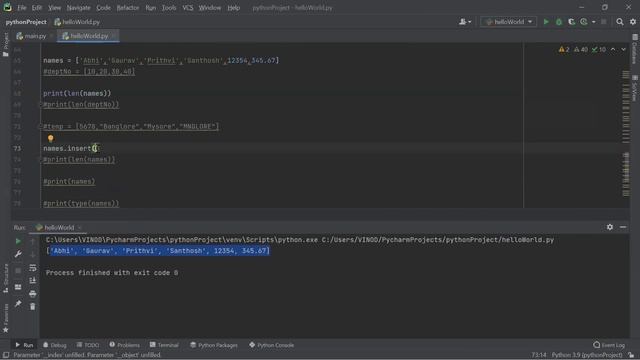Go to previous highlighted error arrow
Image resolution: width=640 pixels, height=360 pixels.
pyautogui.click(x=613, y=49)
